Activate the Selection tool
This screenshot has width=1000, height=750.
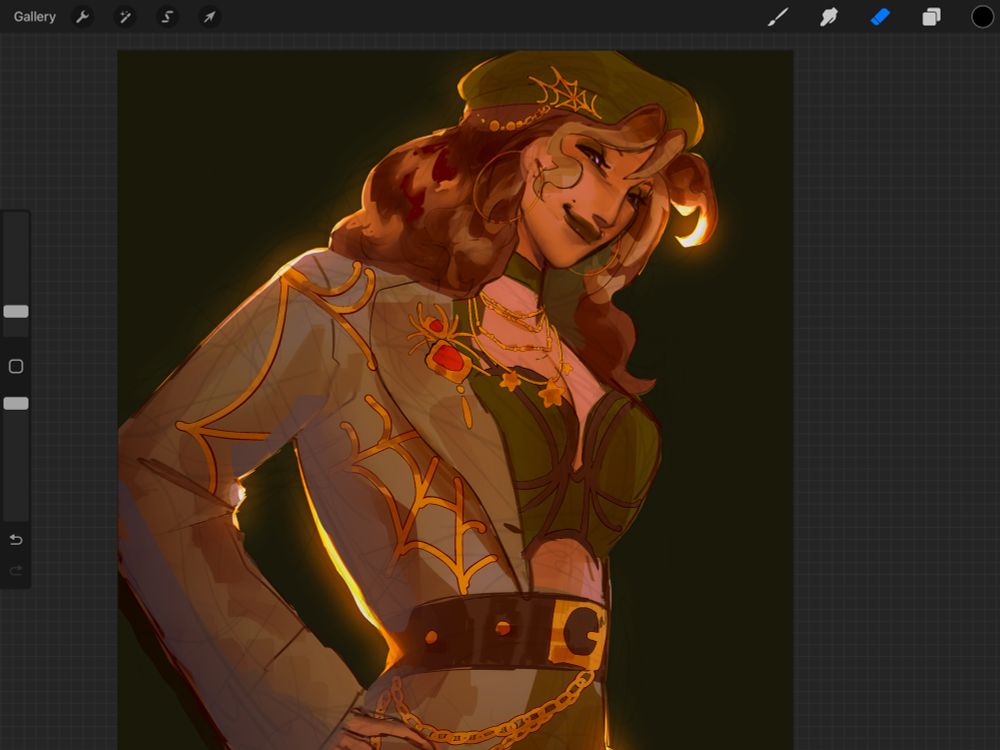click(x=167, y=17)
